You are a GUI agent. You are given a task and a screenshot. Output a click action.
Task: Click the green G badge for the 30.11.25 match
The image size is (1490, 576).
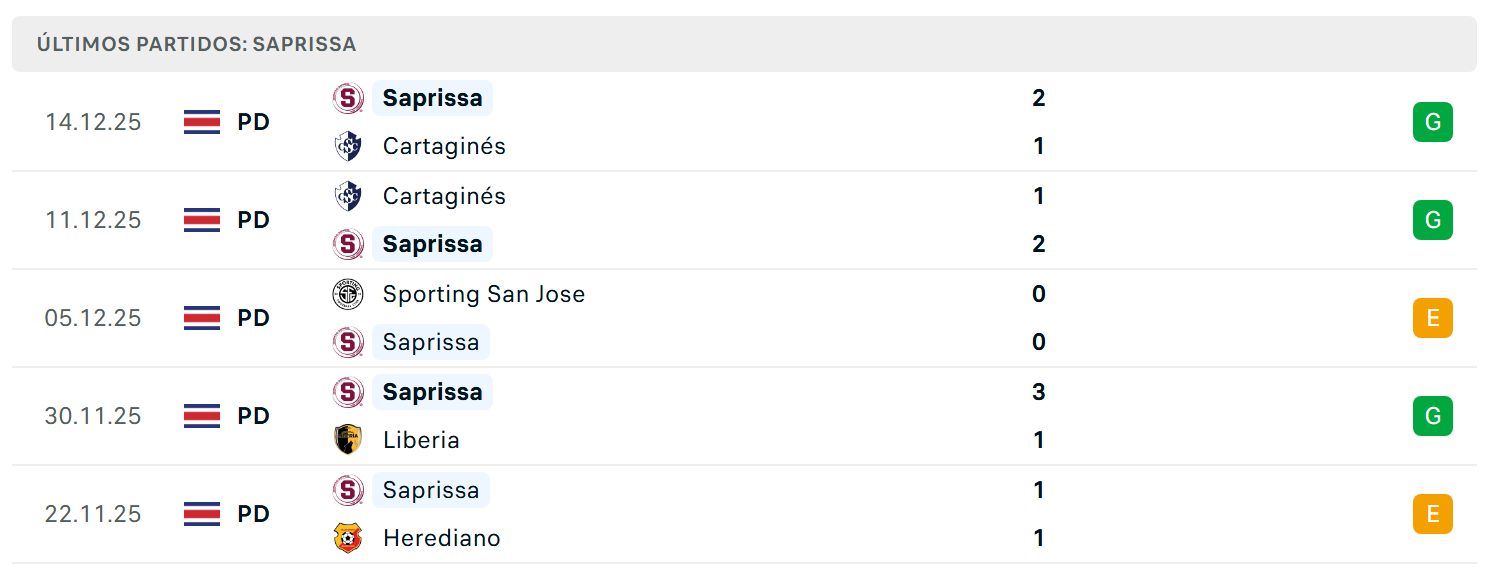tap(1433, 416)
